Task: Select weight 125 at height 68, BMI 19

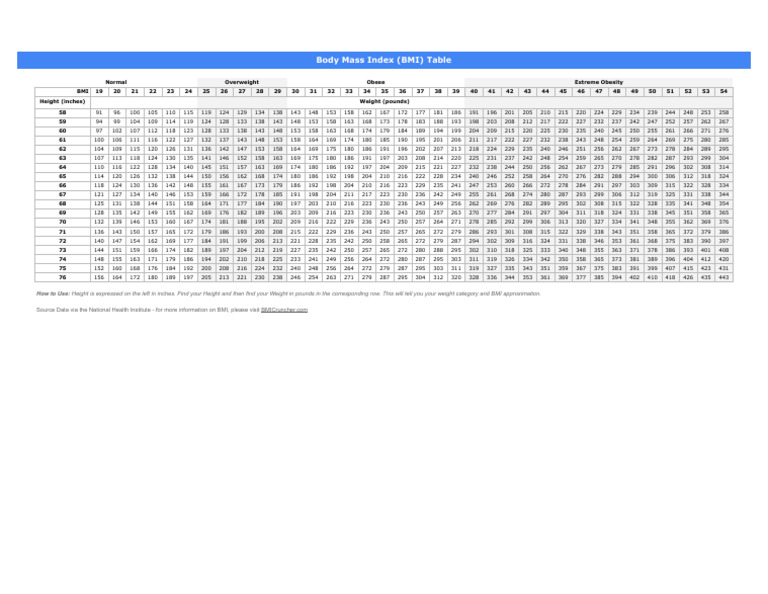Action: click(x=99, y=204)
